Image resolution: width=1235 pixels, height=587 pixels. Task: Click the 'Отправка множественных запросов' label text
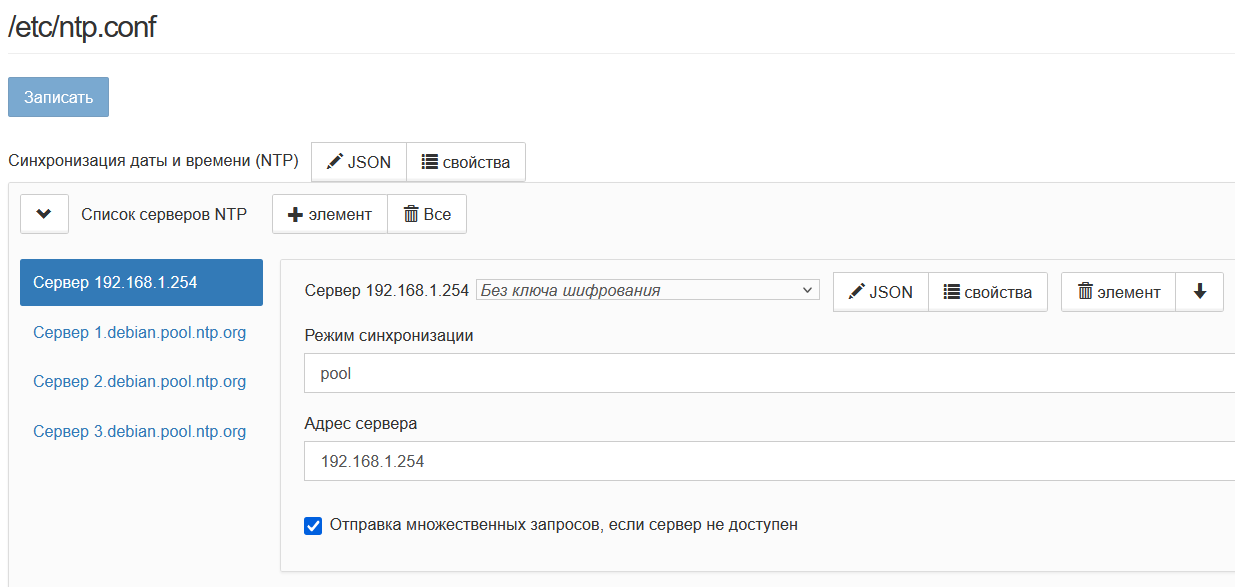[563, 524]
